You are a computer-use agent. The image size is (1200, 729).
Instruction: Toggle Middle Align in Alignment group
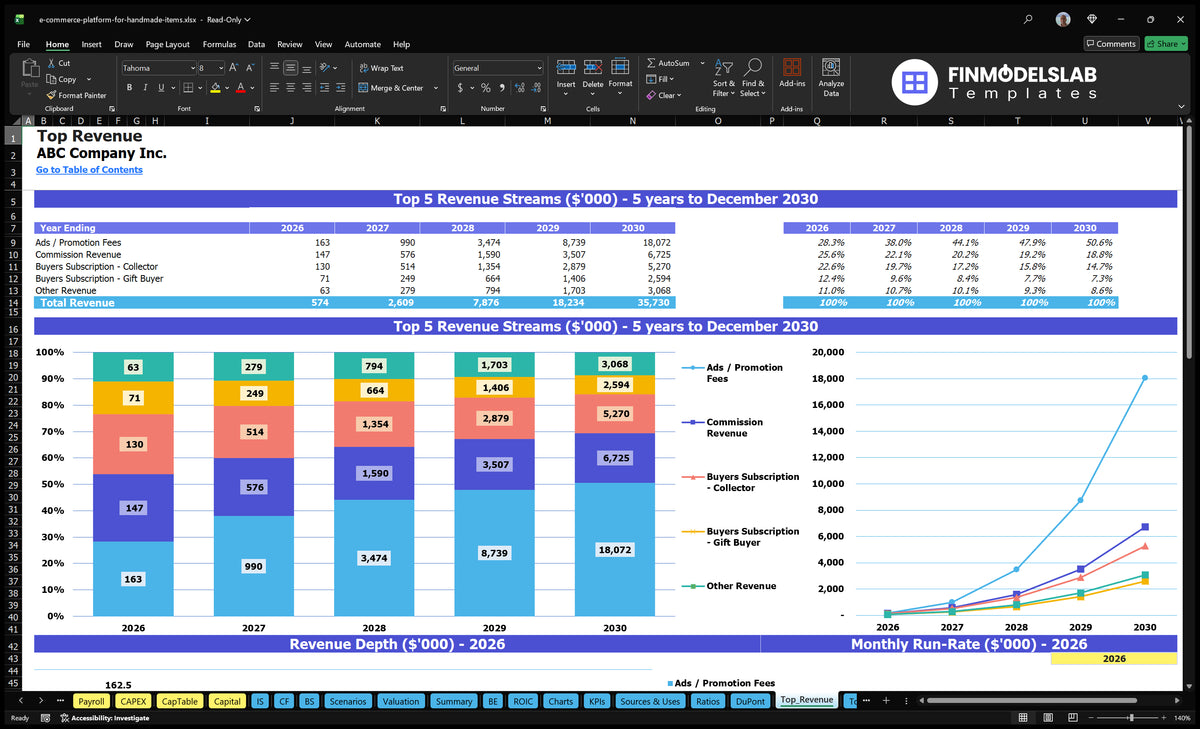(x=290, y=67)
